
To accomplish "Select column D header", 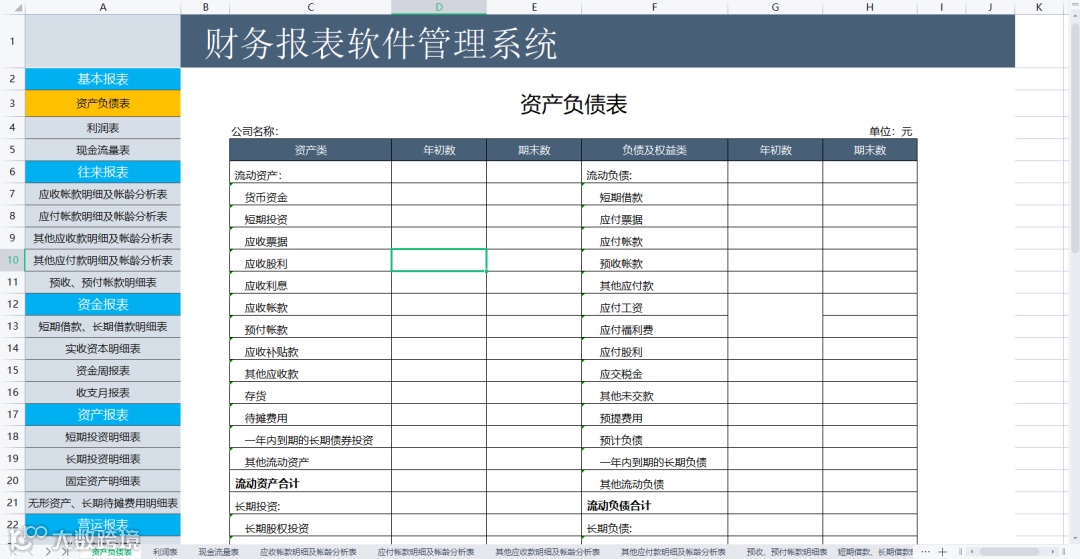I will click(x=439, y=7).
